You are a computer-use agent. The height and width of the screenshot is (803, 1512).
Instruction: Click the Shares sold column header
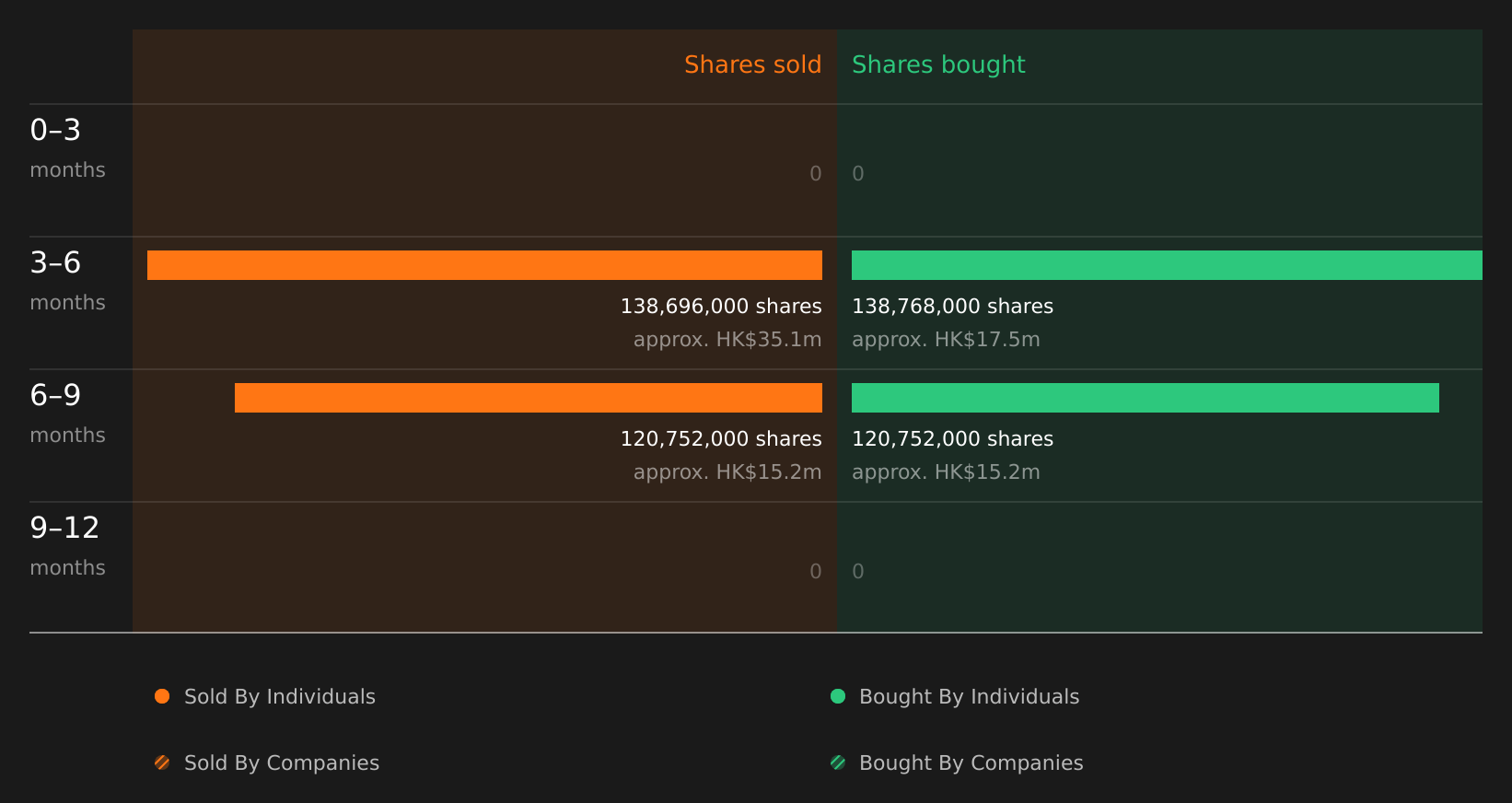(x=753, y=64)
